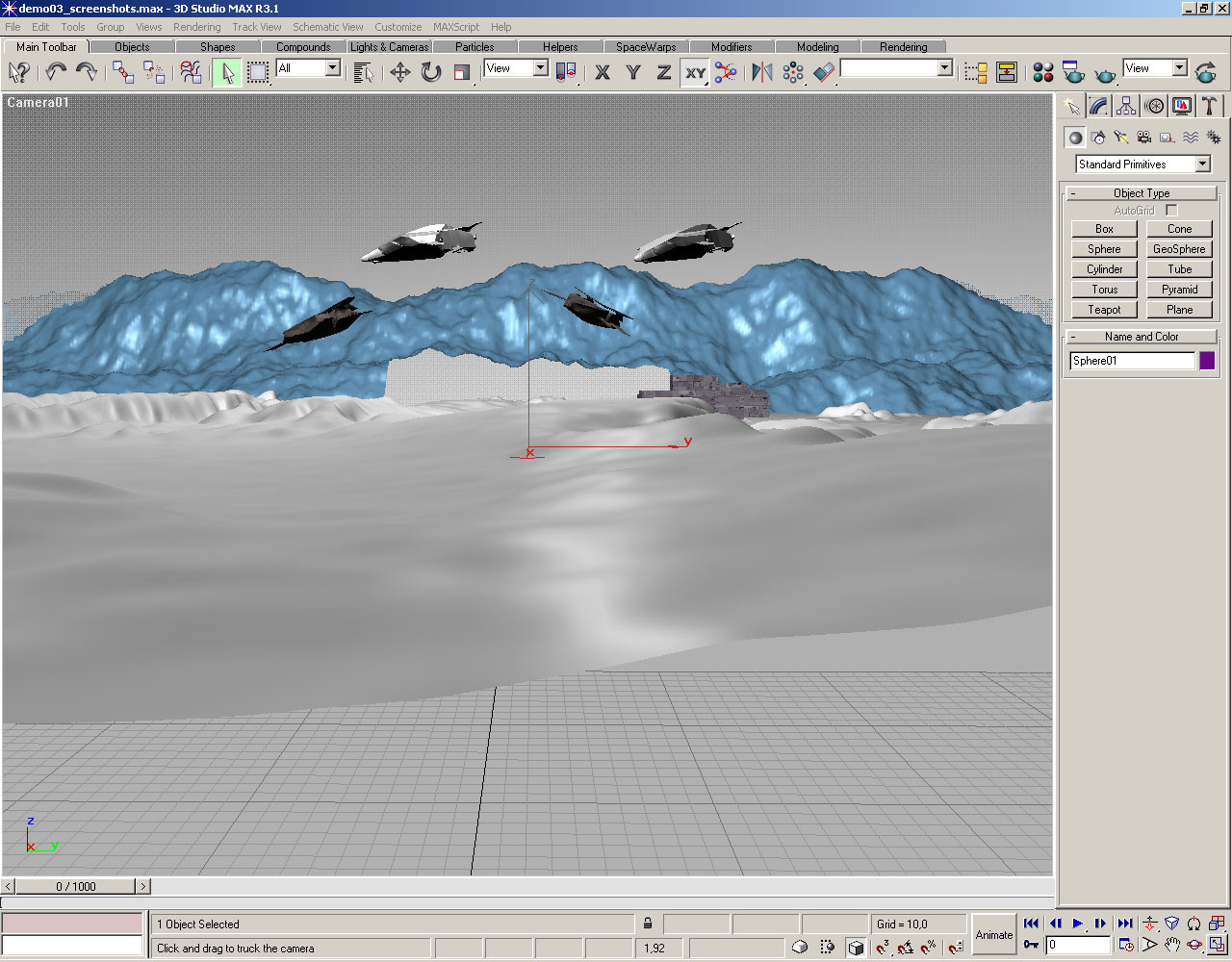The image size is (1232, 962).
Task: Toggle the selection lock padlock
Action: point(648,924)
